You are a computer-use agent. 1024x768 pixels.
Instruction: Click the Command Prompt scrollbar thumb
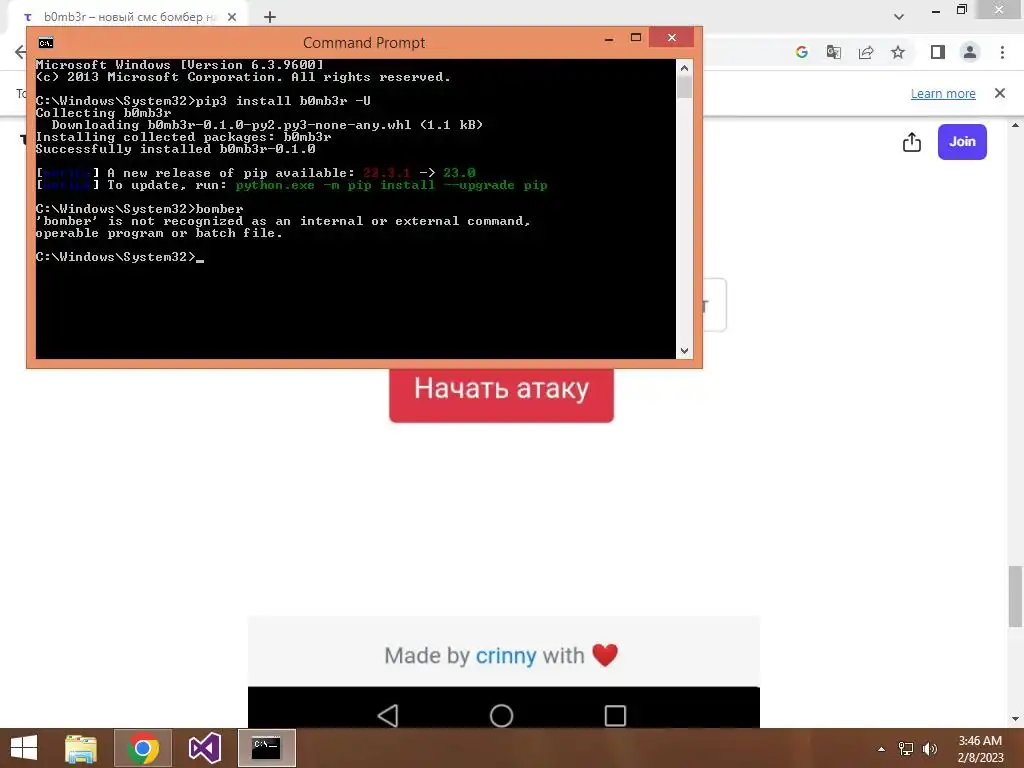[684, 86]
